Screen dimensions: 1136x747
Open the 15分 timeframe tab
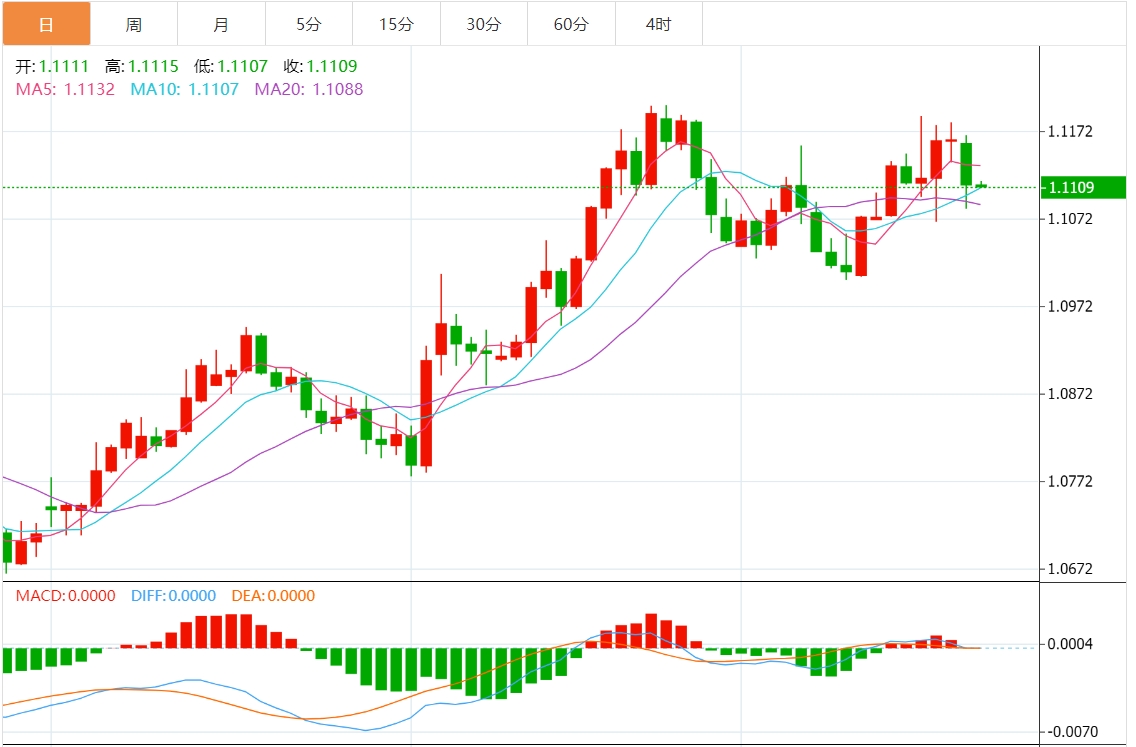tap(396, 24)
